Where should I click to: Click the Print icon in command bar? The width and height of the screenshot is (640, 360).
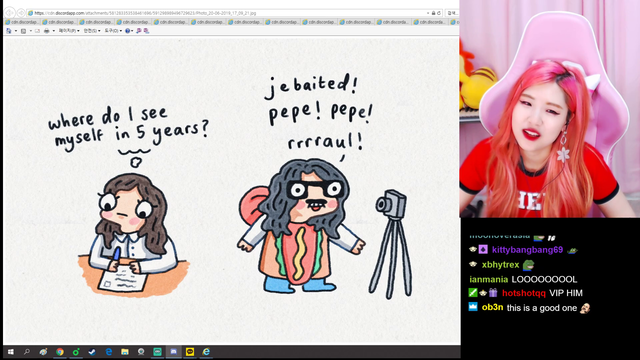click(47, 31)
